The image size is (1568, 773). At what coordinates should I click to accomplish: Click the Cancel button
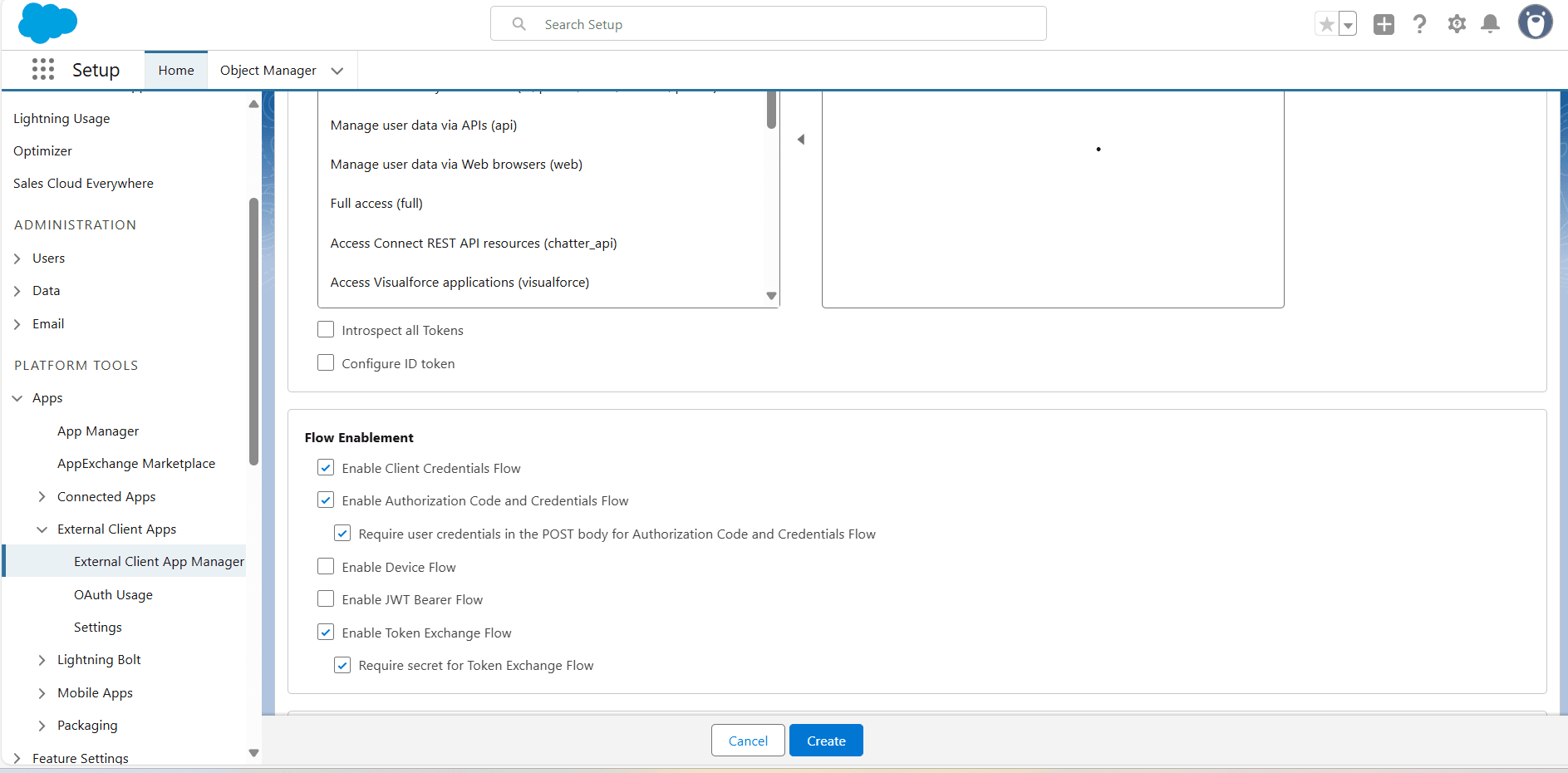point(748,741)
